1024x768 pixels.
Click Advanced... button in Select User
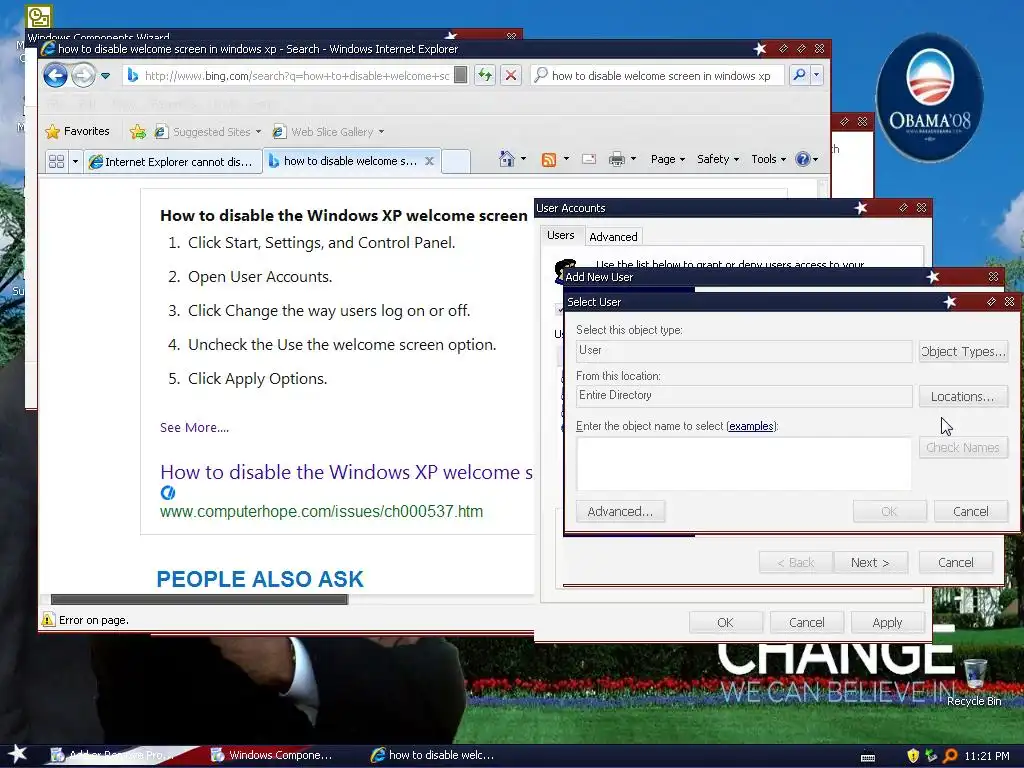click(x=620, y=511)
